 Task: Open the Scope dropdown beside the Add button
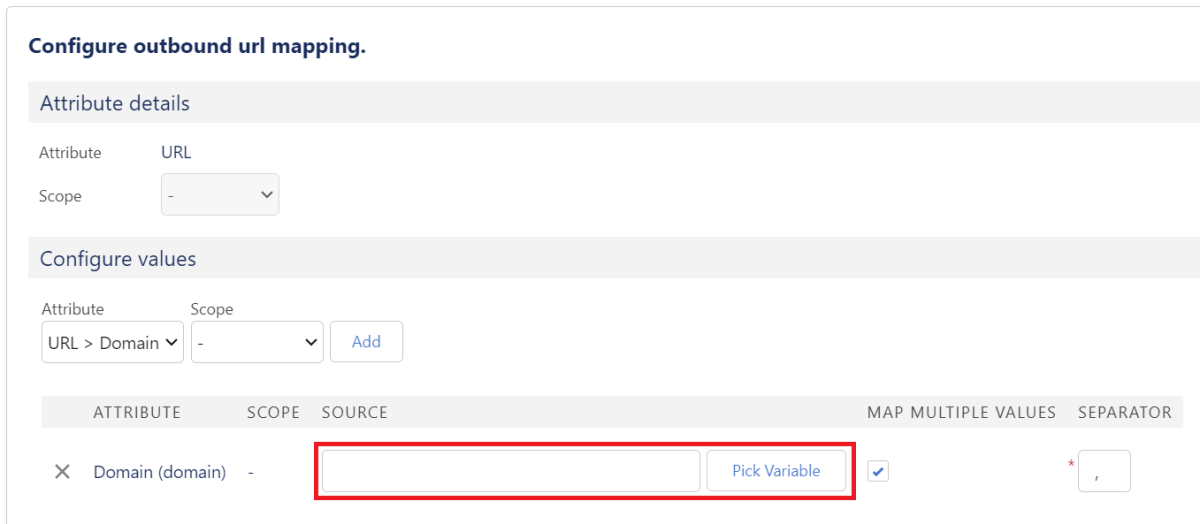tap(257, 342)
